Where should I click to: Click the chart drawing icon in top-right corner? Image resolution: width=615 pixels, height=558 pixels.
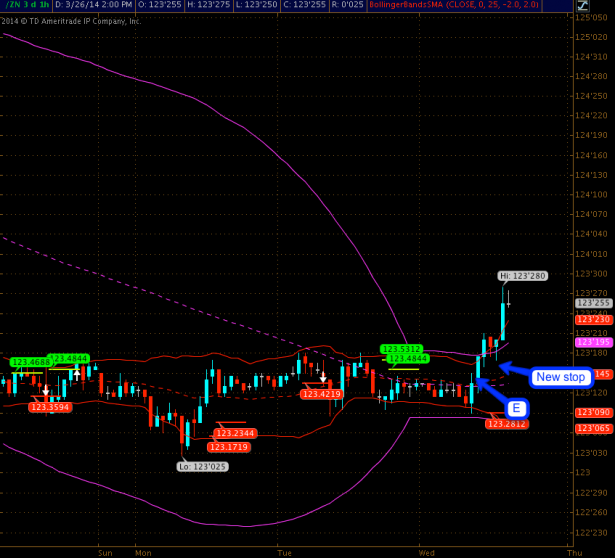[583, 5]
